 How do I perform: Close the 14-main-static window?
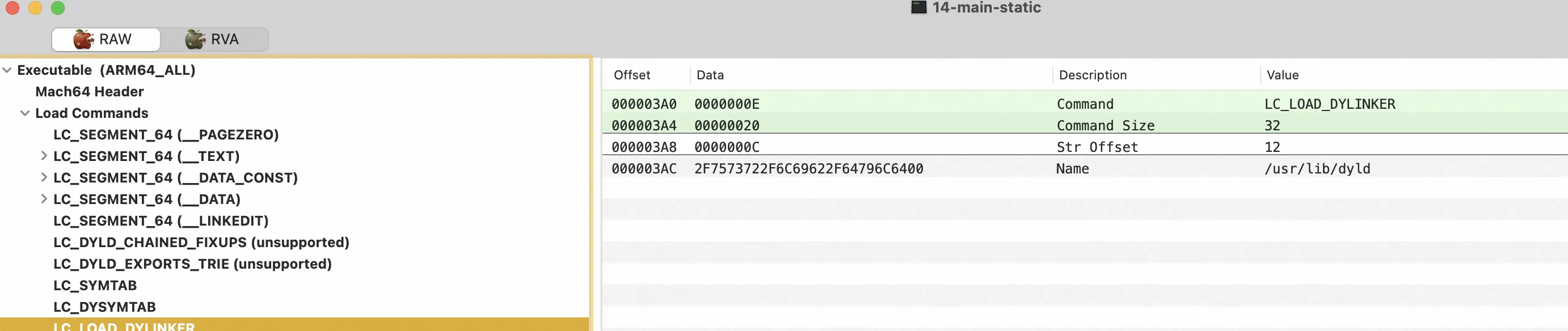12,7
